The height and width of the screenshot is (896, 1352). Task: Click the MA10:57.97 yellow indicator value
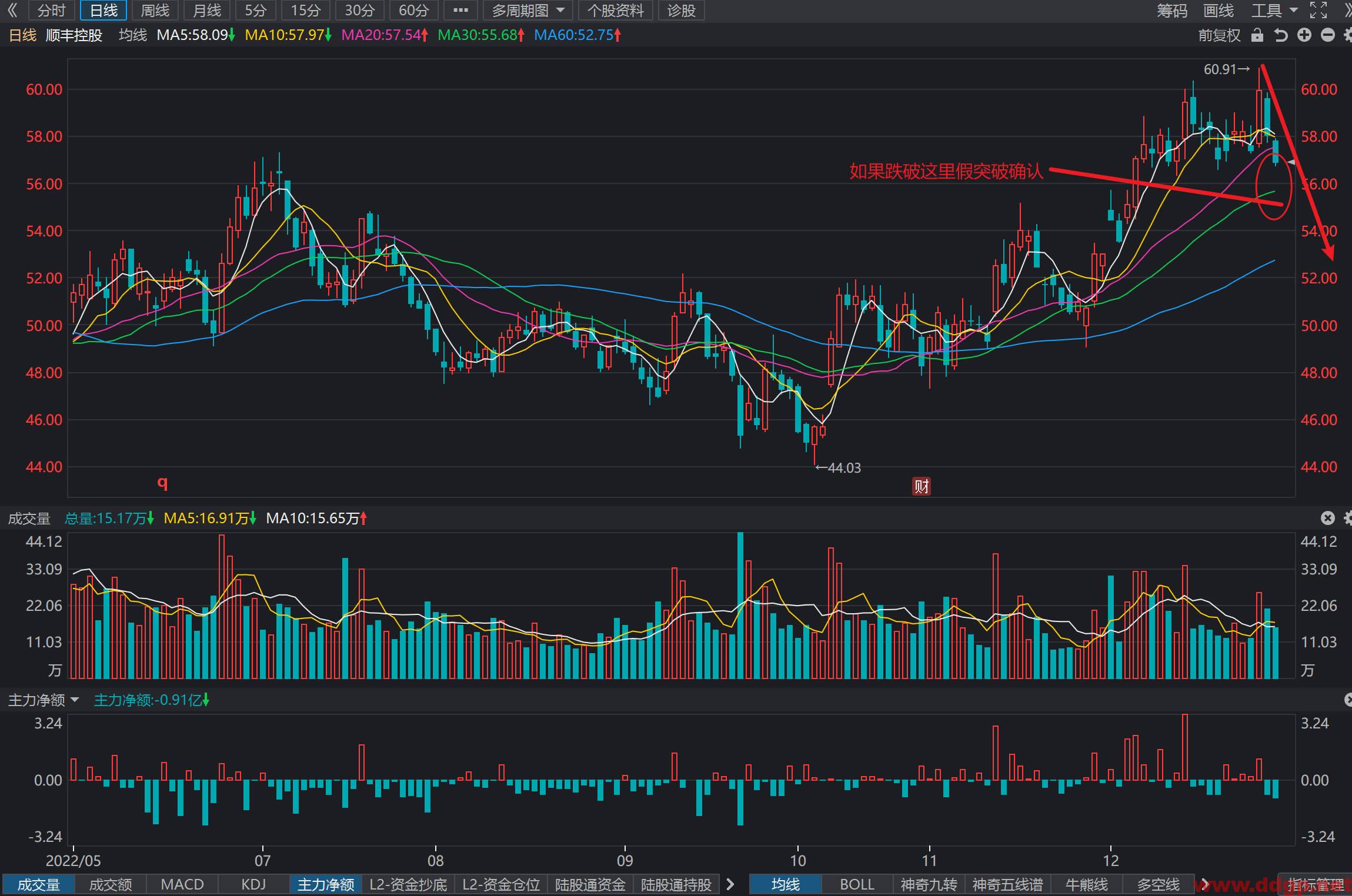288,35
